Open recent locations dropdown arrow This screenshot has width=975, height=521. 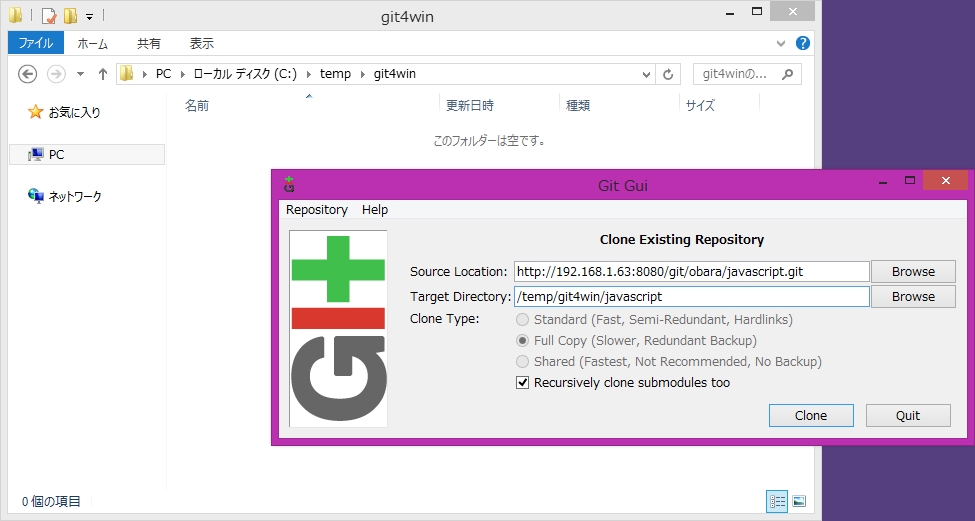coord(80,74)
